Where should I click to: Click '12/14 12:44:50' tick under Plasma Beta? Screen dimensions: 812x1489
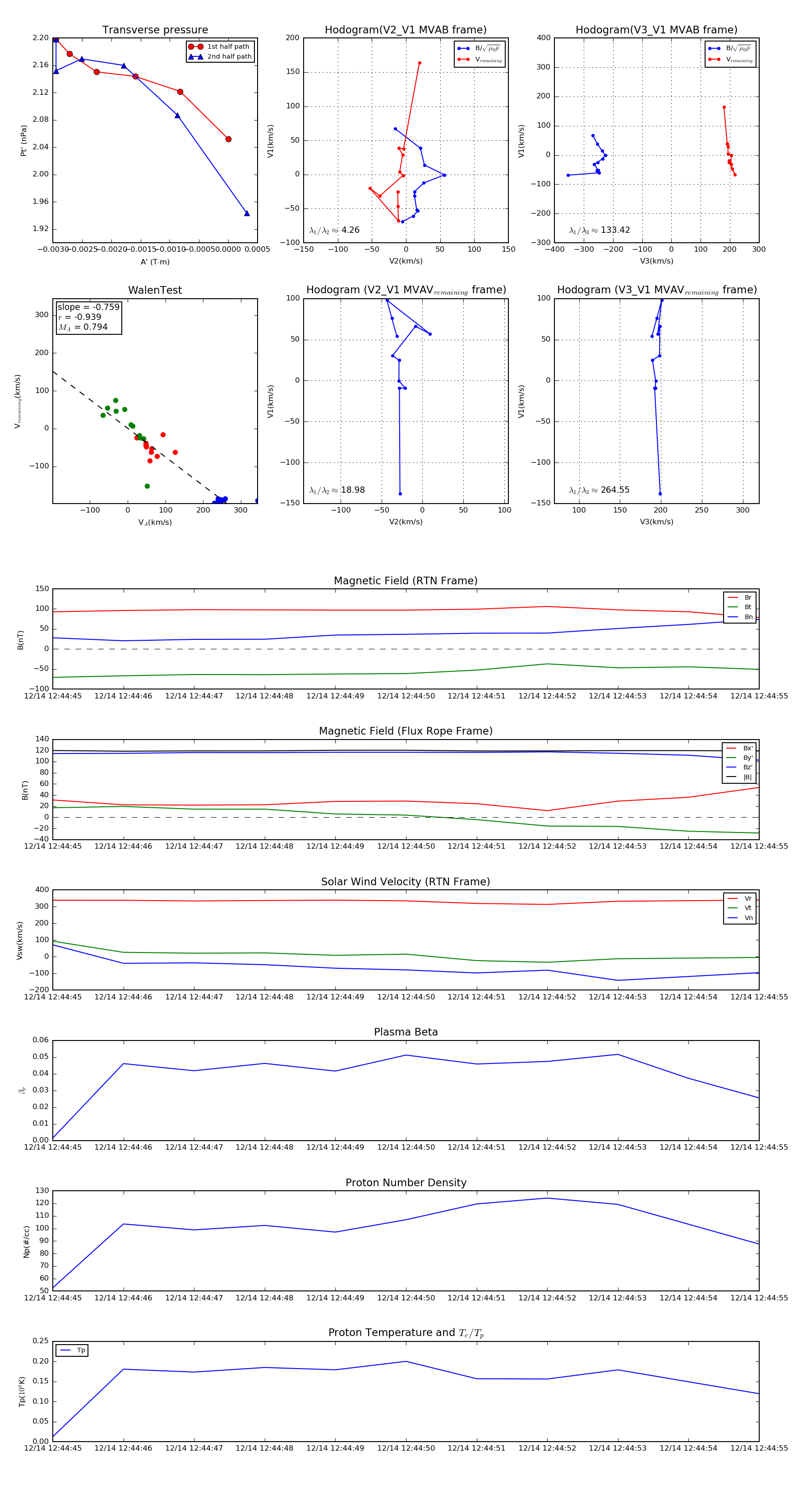[x=406, y=1147]
